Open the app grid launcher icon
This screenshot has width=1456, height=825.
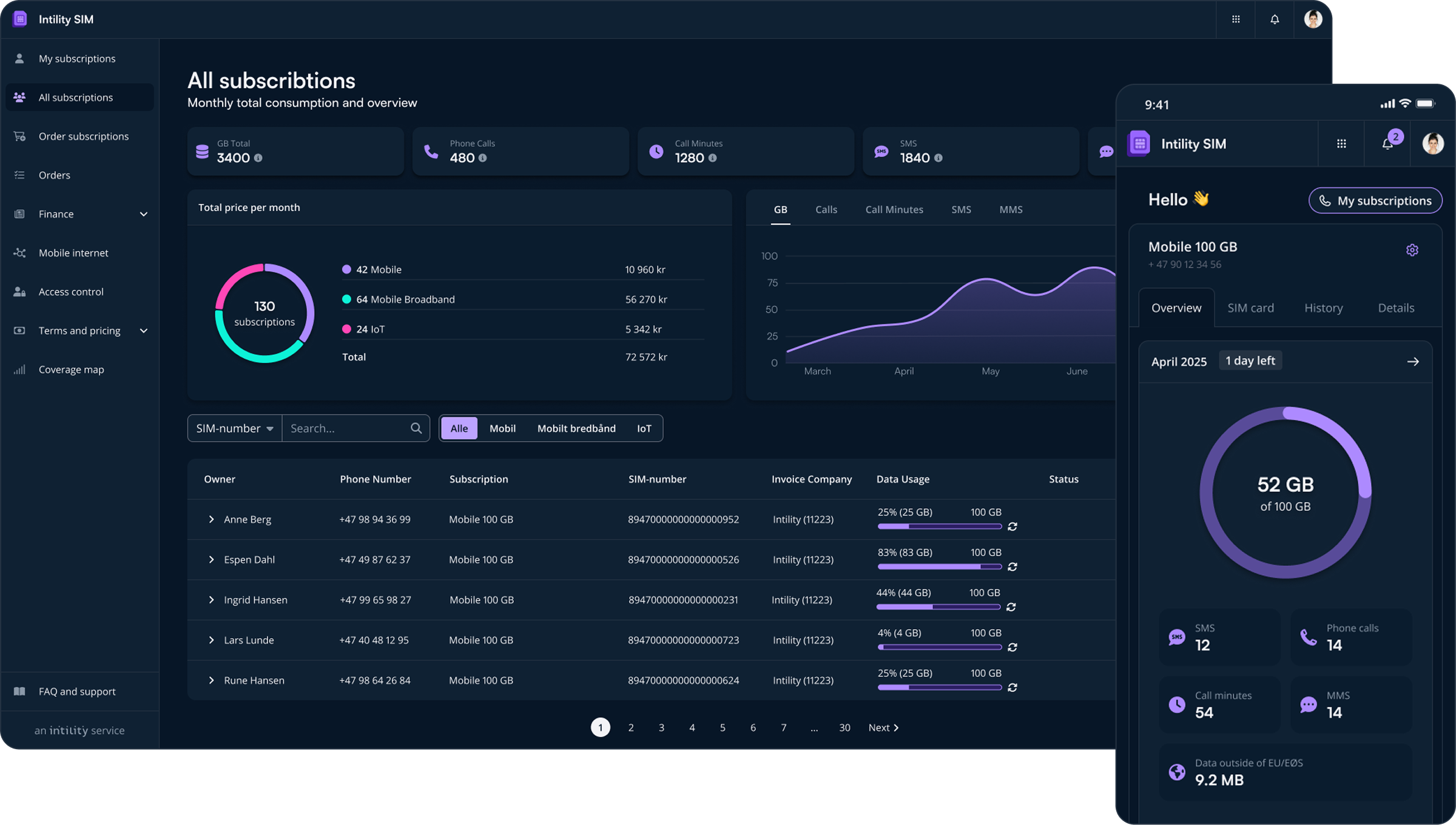coord(1236,19)
